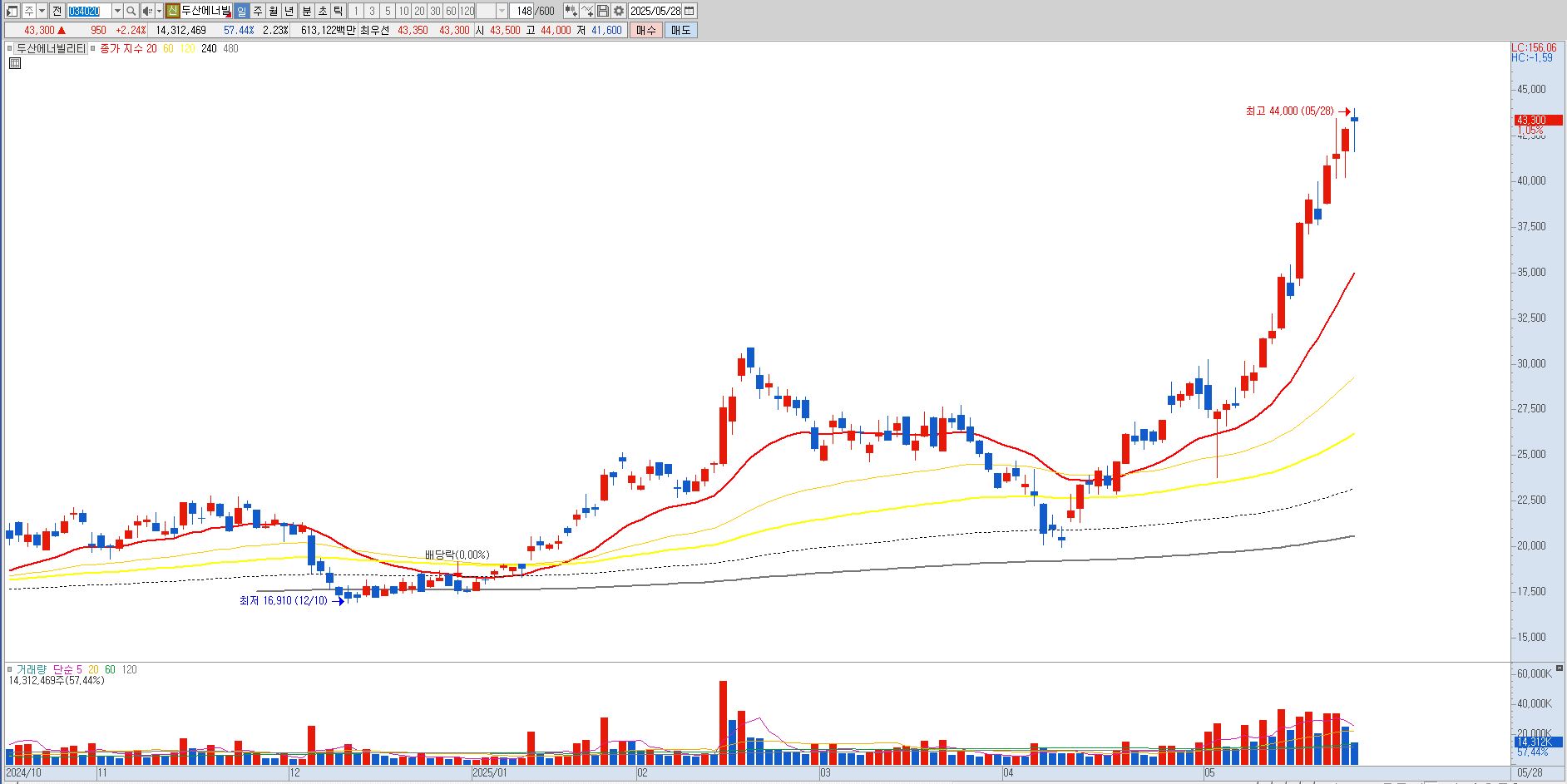
Task: Expand the stock code dropdown arrow
Action: tap(117, 11)
